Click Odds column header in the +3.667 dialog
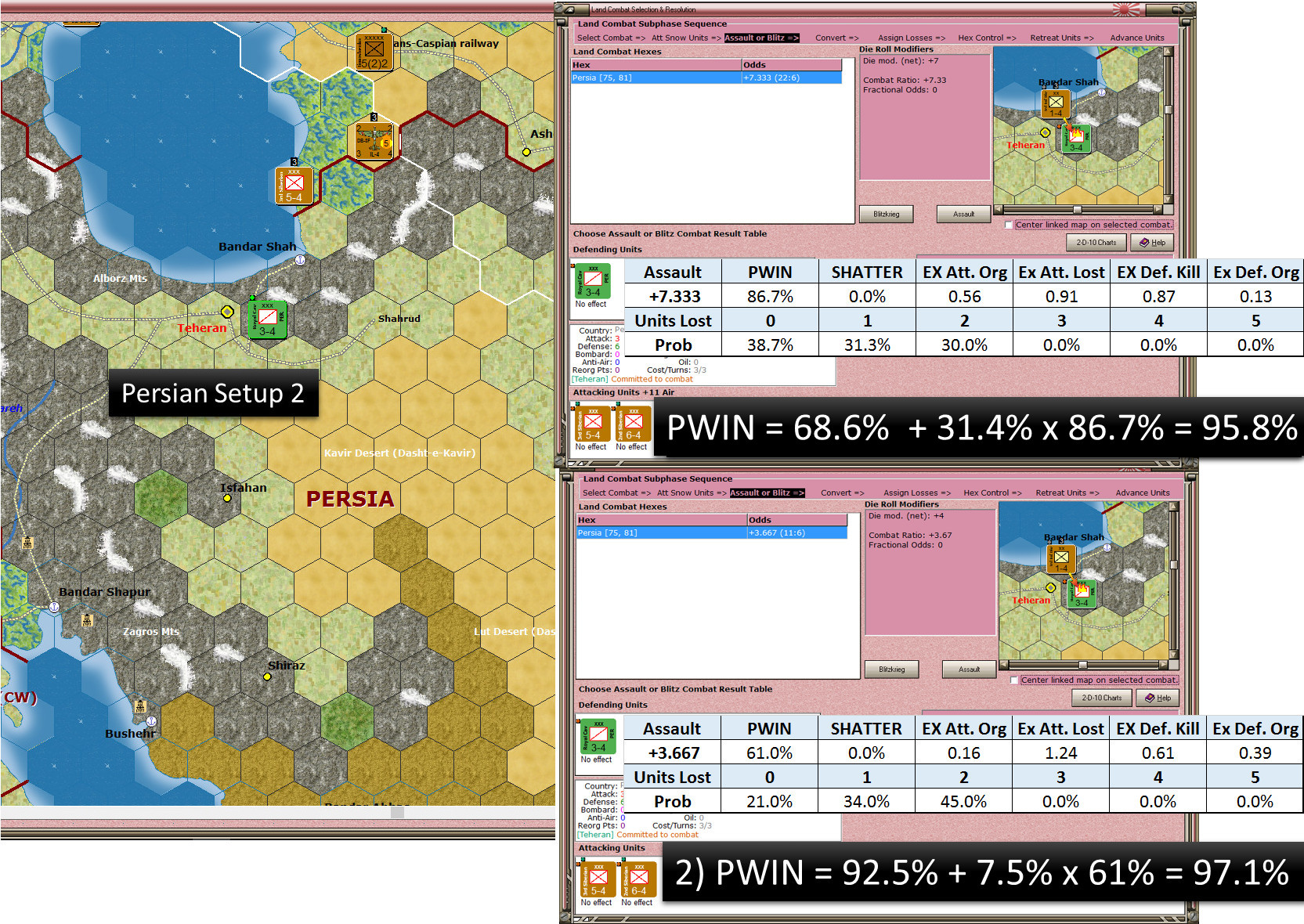The image size is (1304, 924). point(797,520)
